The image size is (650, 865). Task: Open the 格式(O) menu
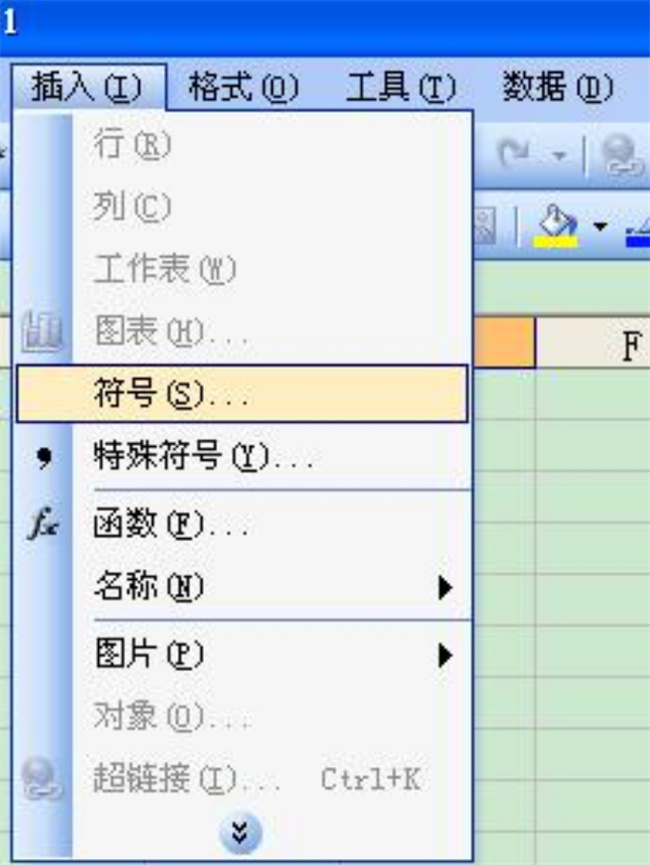[x=243, y=87]
